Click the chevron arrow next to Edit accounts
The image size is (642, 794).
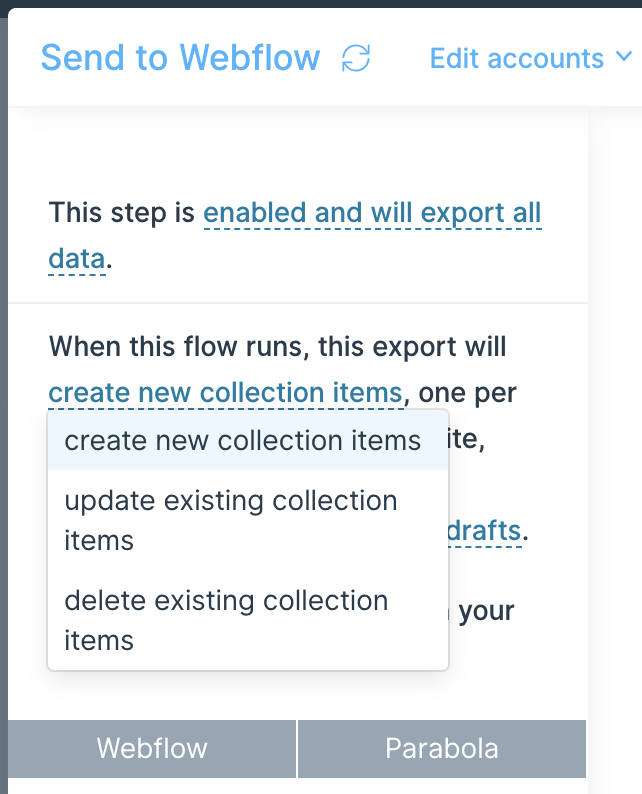(624, 56)
